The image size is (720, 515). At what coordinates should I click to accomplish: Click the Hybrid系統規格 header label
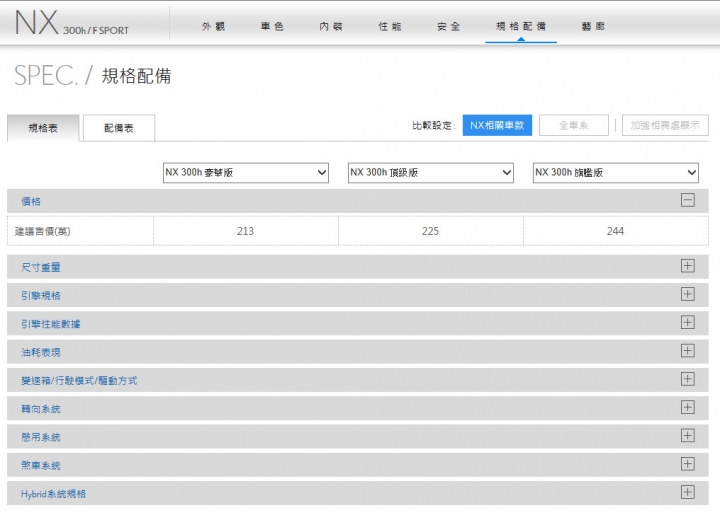coord(53,494)
